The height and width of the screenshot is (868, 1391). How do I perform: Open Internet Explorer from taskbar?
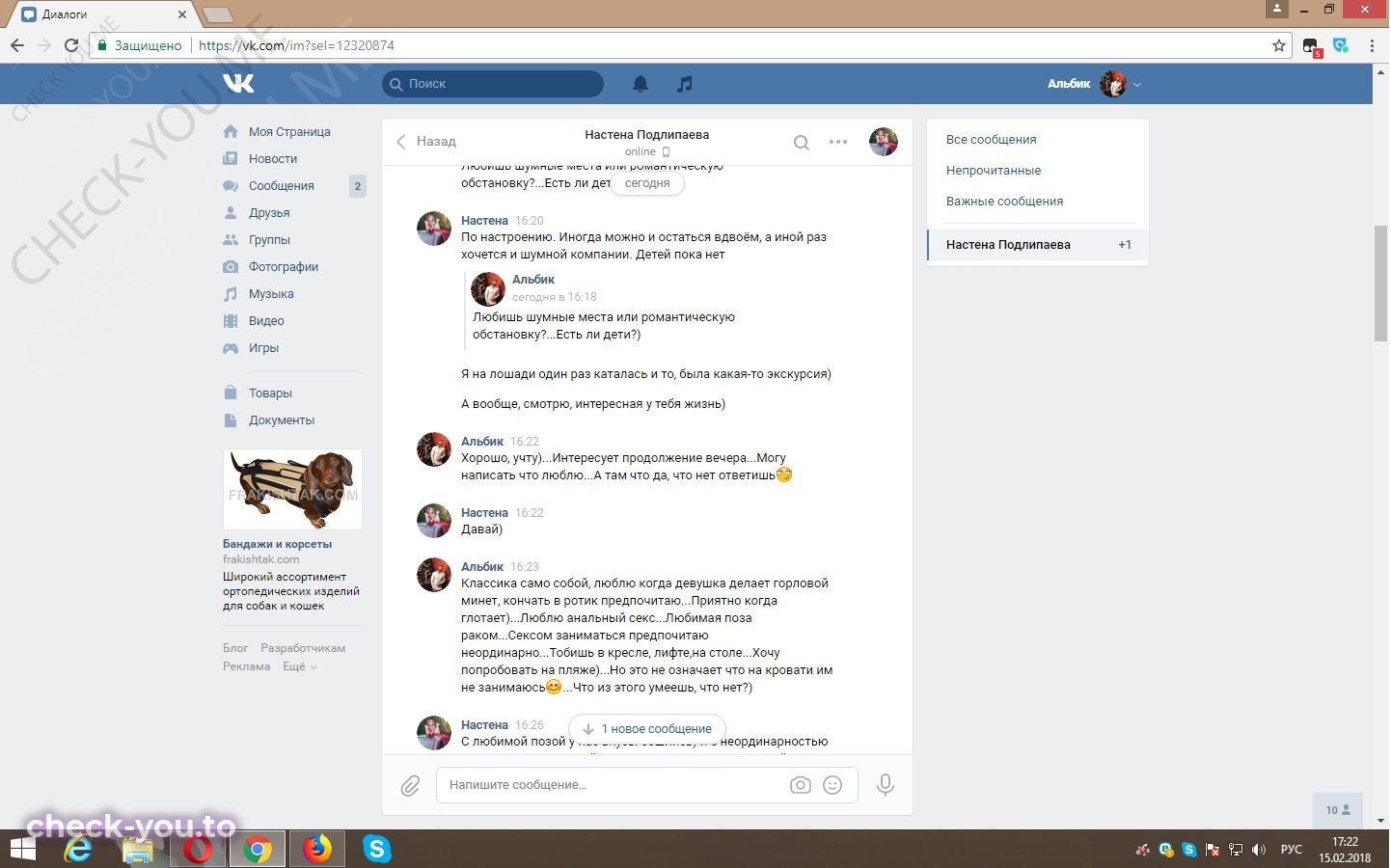[x=78, y=849]
